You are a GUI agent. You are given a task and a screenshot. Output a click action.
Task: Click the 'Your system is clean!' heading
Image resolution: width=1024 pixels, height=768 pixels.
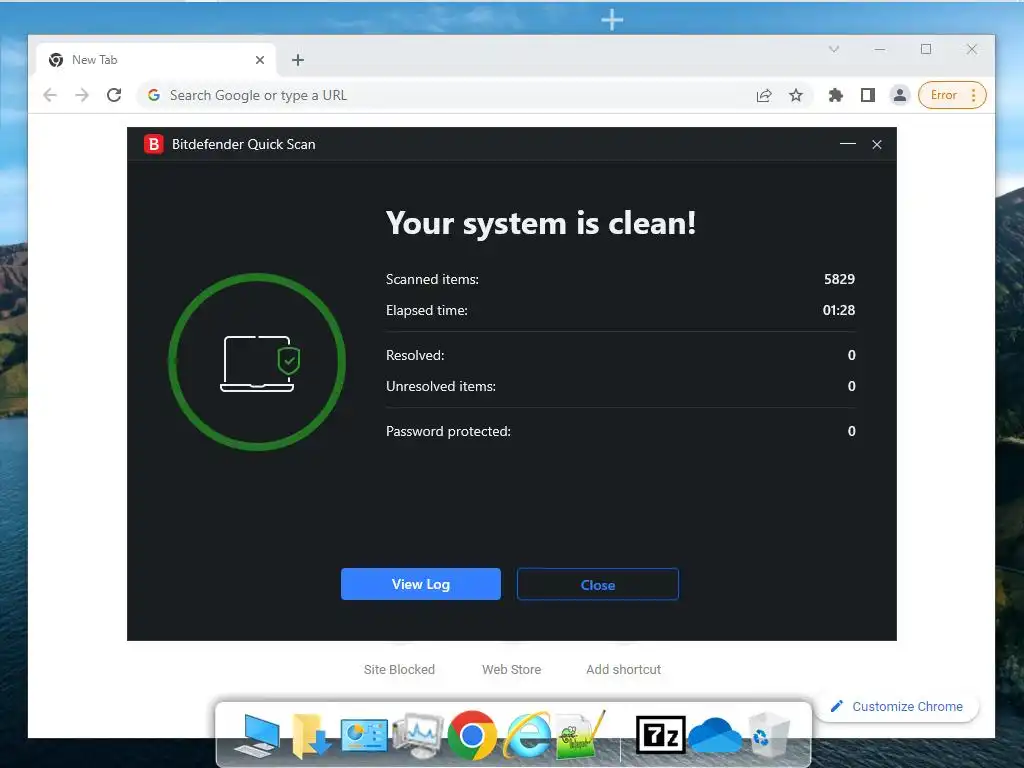coord(541,223)
